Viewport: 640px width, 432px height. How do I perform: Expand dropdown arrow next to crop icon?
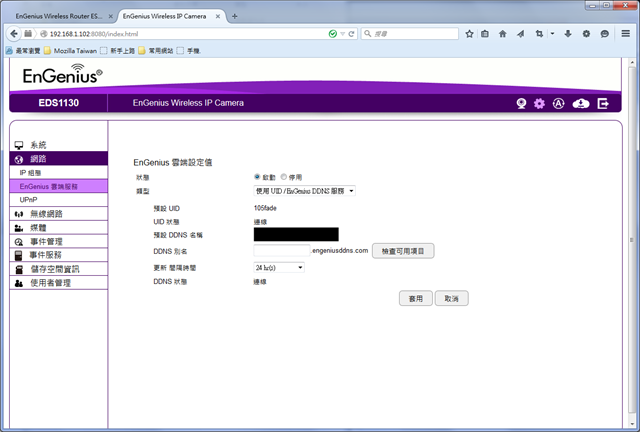552,34
